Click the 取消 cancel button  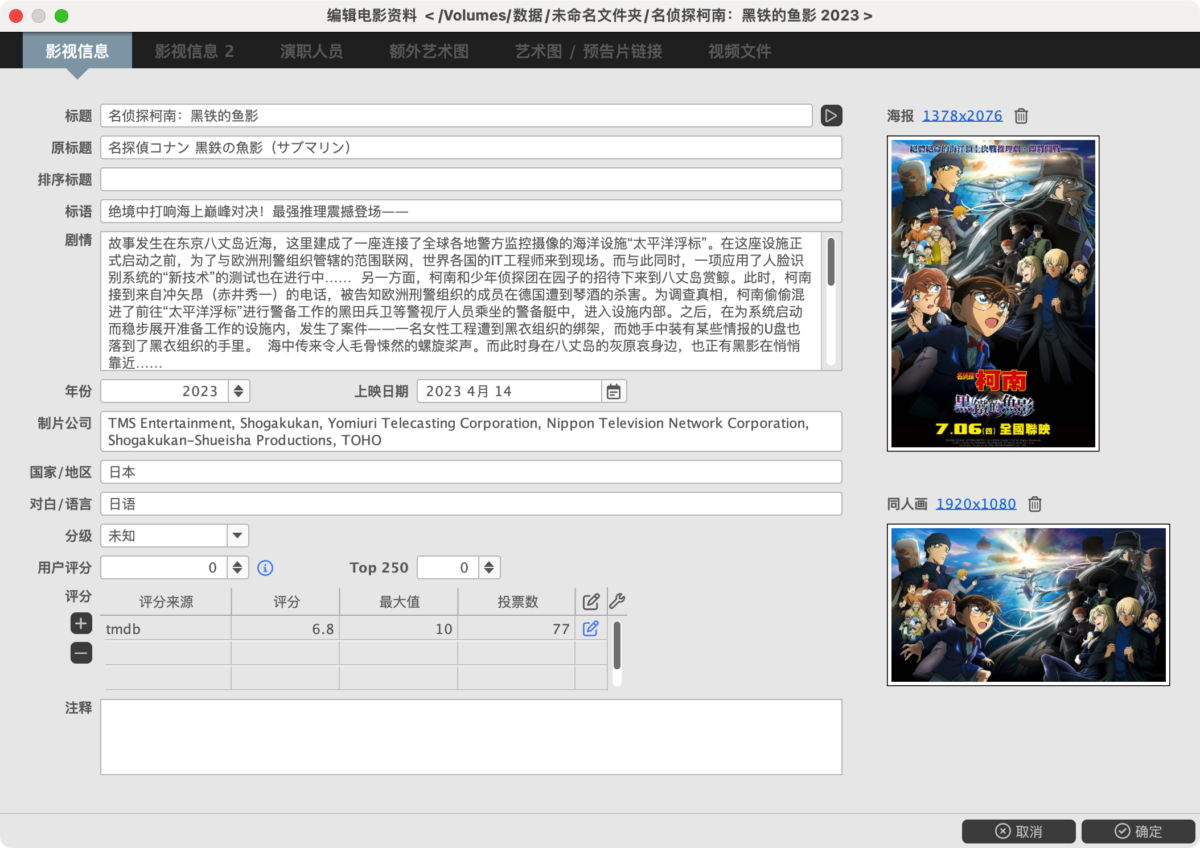click(x=1019, y=831)
